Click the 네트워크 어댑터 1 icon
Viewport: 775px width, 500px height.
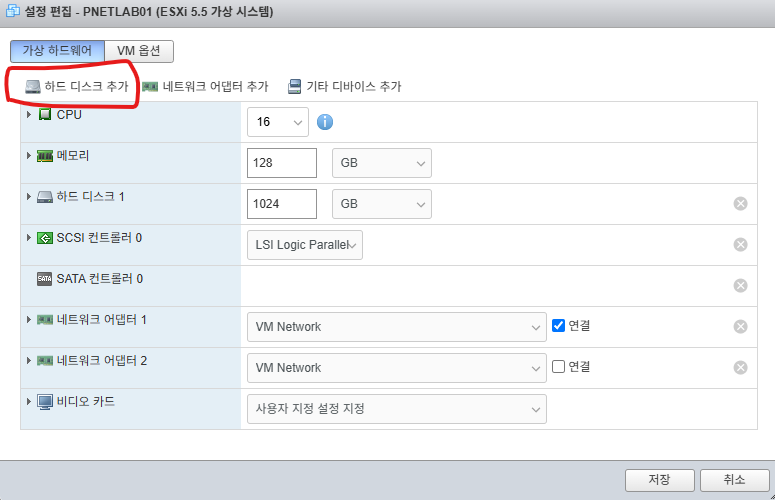tap(45, 320)
